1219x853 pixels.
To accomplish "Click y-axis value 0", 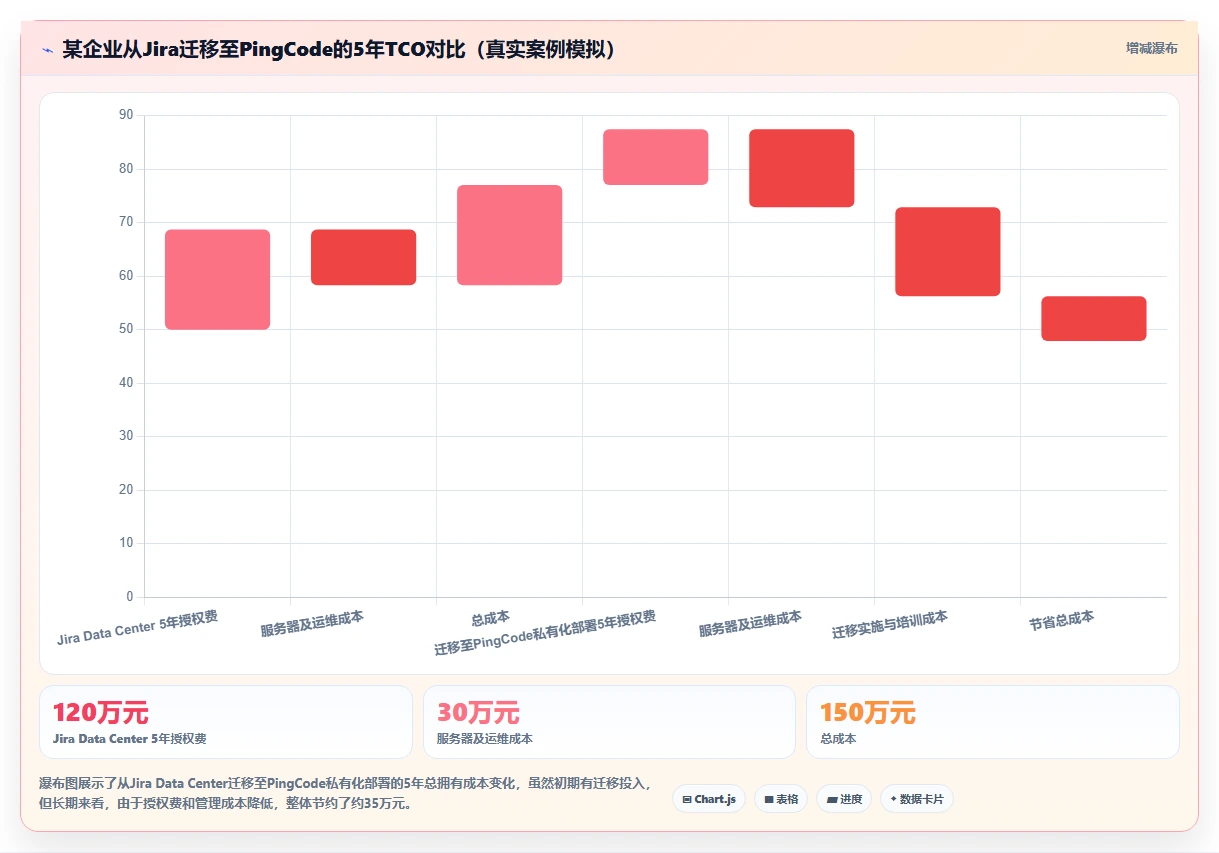I will coord(130,597).
